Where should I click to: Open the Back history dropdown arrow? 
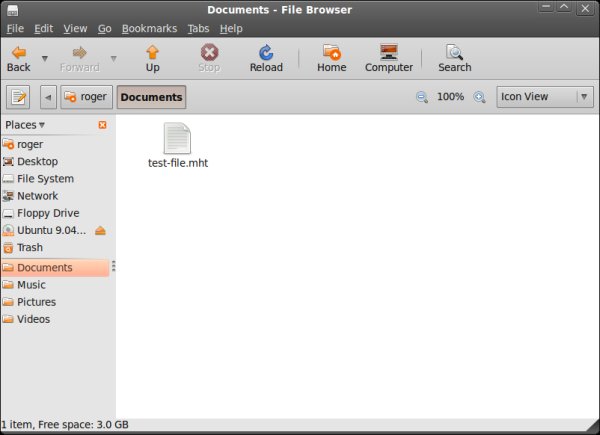[45, 59]
